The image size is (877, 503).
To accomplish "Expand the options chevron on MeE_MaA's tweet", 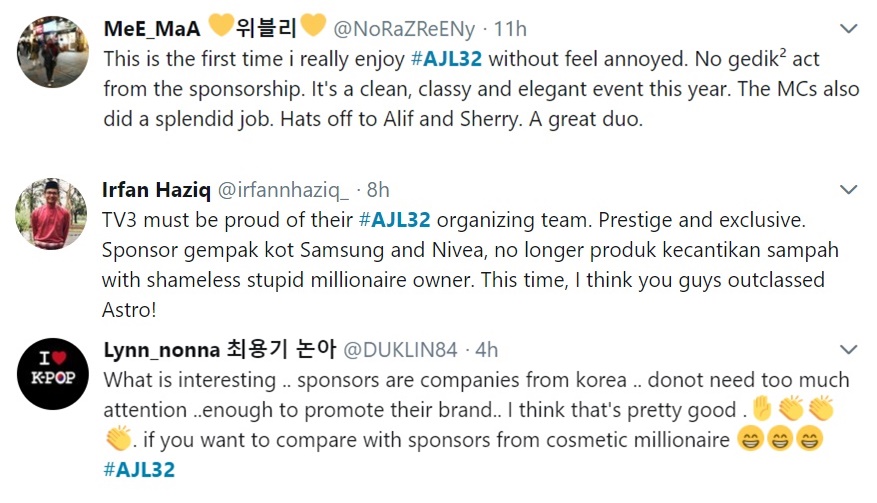I will tap(848, 29).
